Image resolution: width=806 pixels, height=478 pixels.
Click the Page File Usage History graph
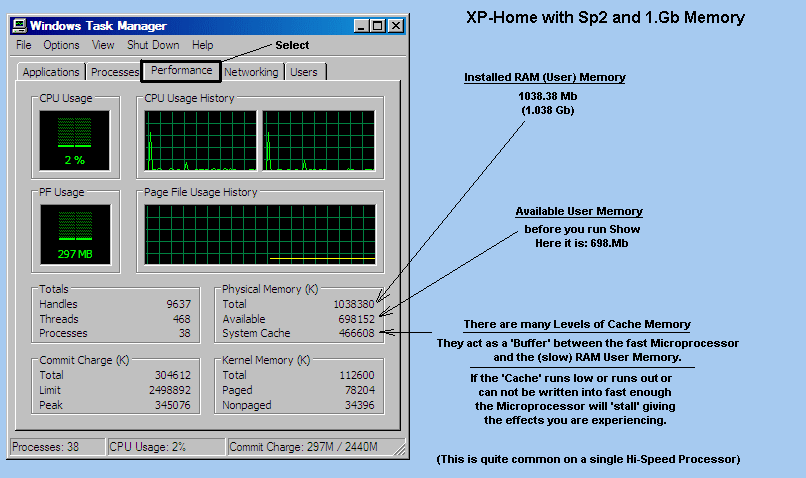pyautogui.click(x=260, y=234)
